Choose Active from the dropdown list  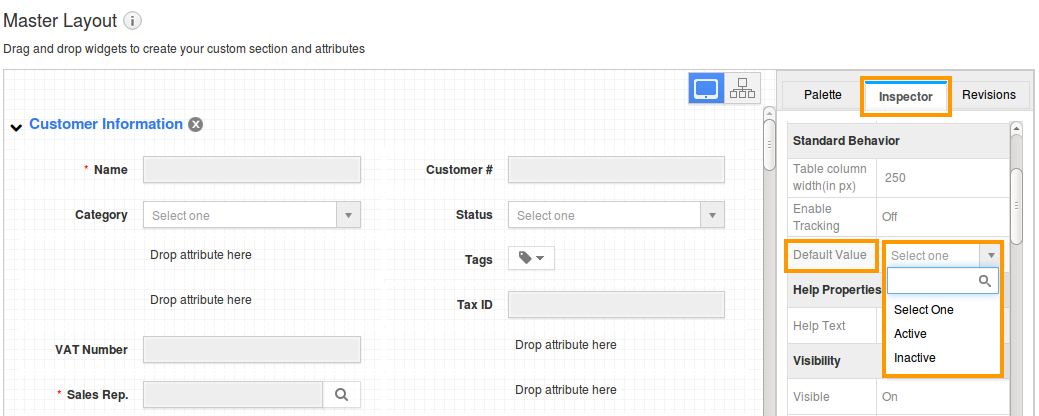tap(910, 334)
